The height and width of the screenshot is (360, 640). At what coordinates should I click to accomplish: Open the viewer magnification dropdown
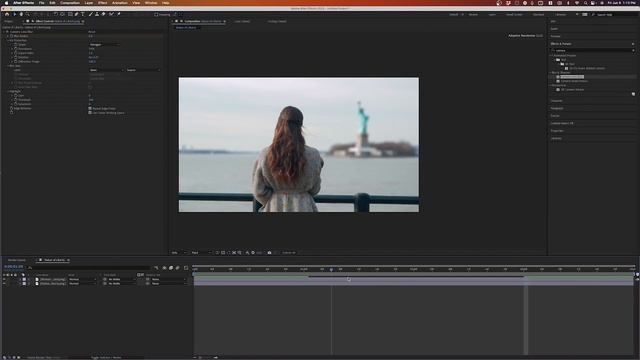coord(179,253)
